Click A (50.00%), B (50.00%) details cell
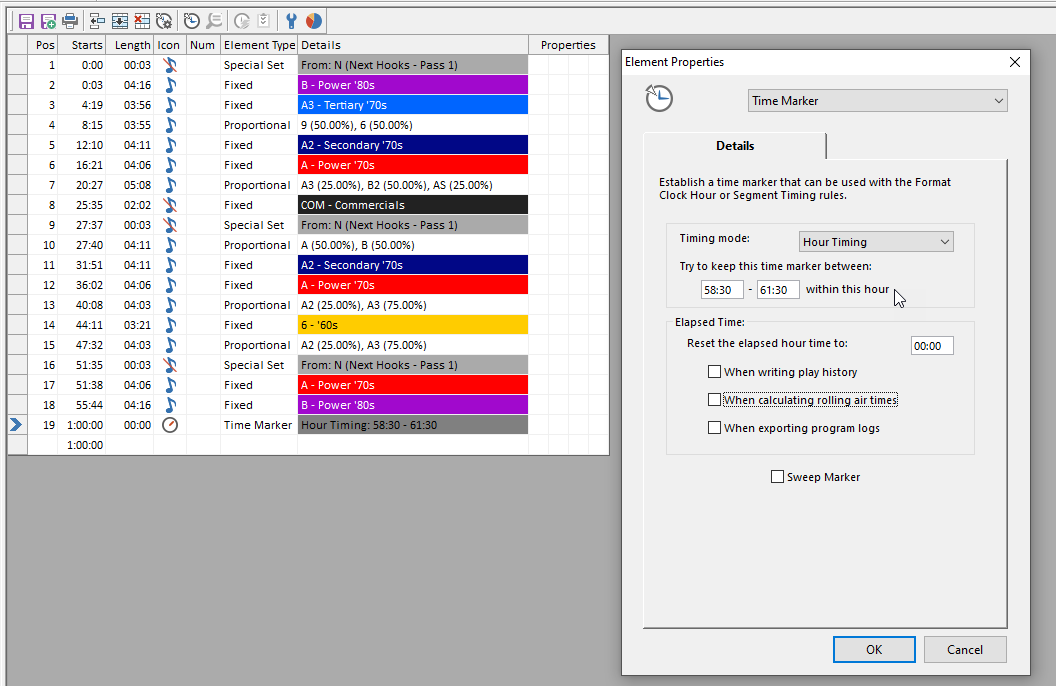Screen dimensions: 1056x686 tap(413, 245)
